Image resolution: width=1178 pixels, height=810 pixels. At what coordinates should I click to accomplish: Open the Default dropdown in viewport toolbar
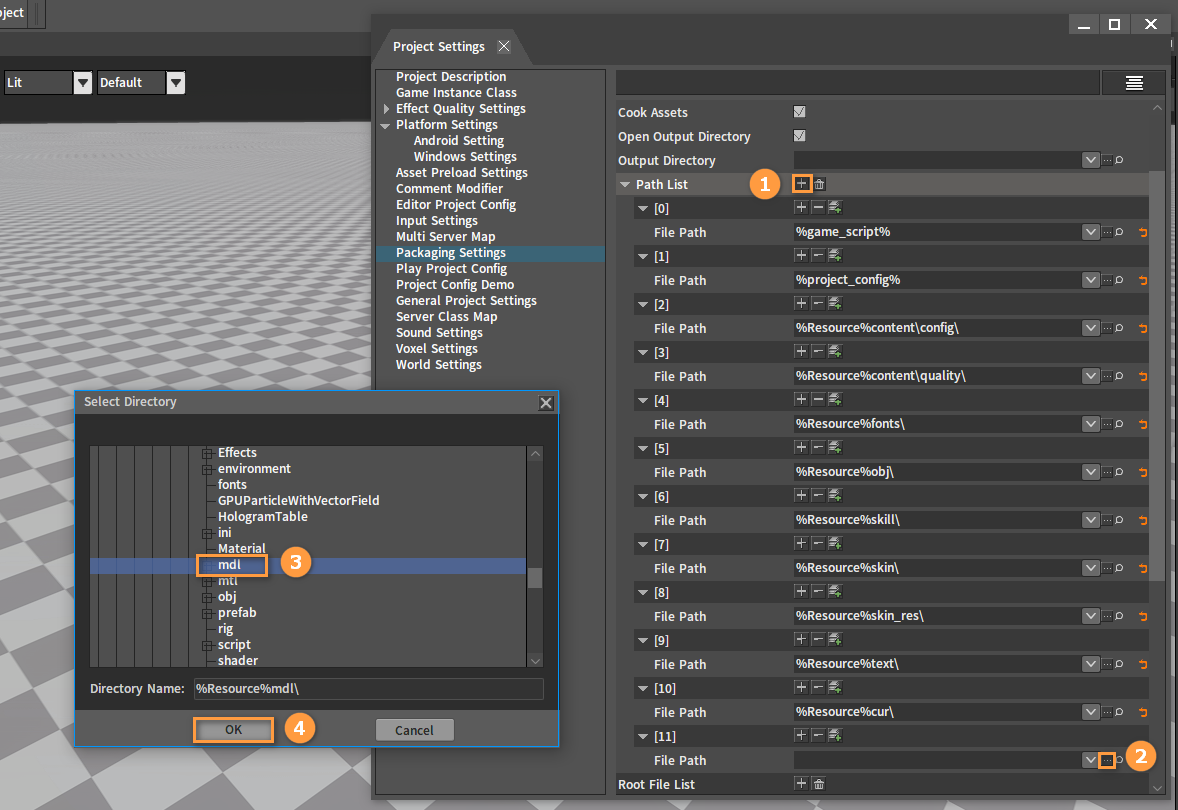(x=176, y=83)
